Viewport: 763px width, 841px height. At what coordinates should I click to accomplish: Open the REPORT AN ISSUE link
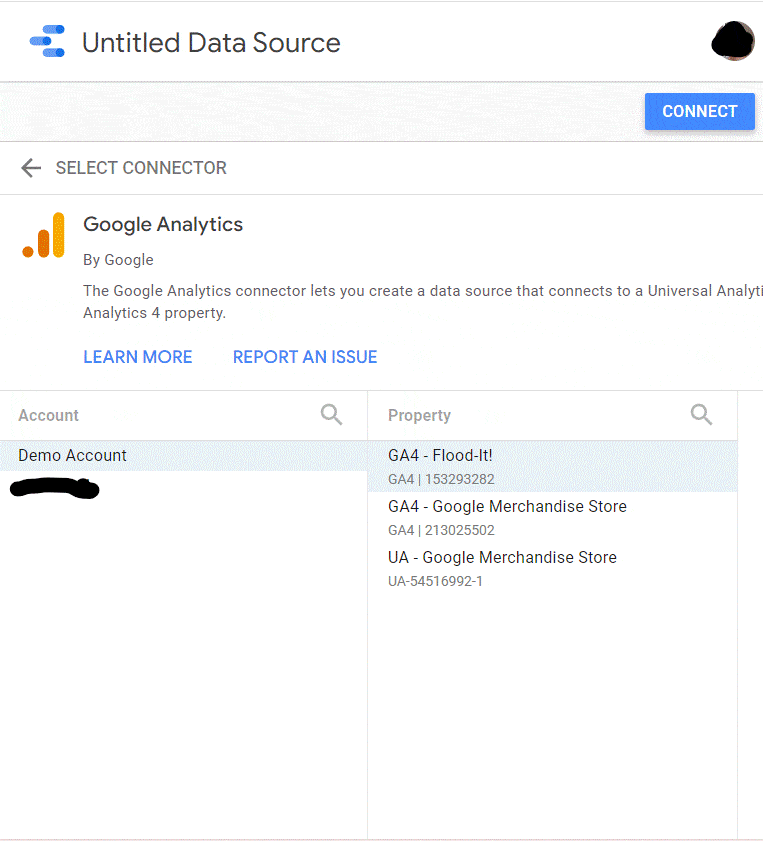(305, 357)
